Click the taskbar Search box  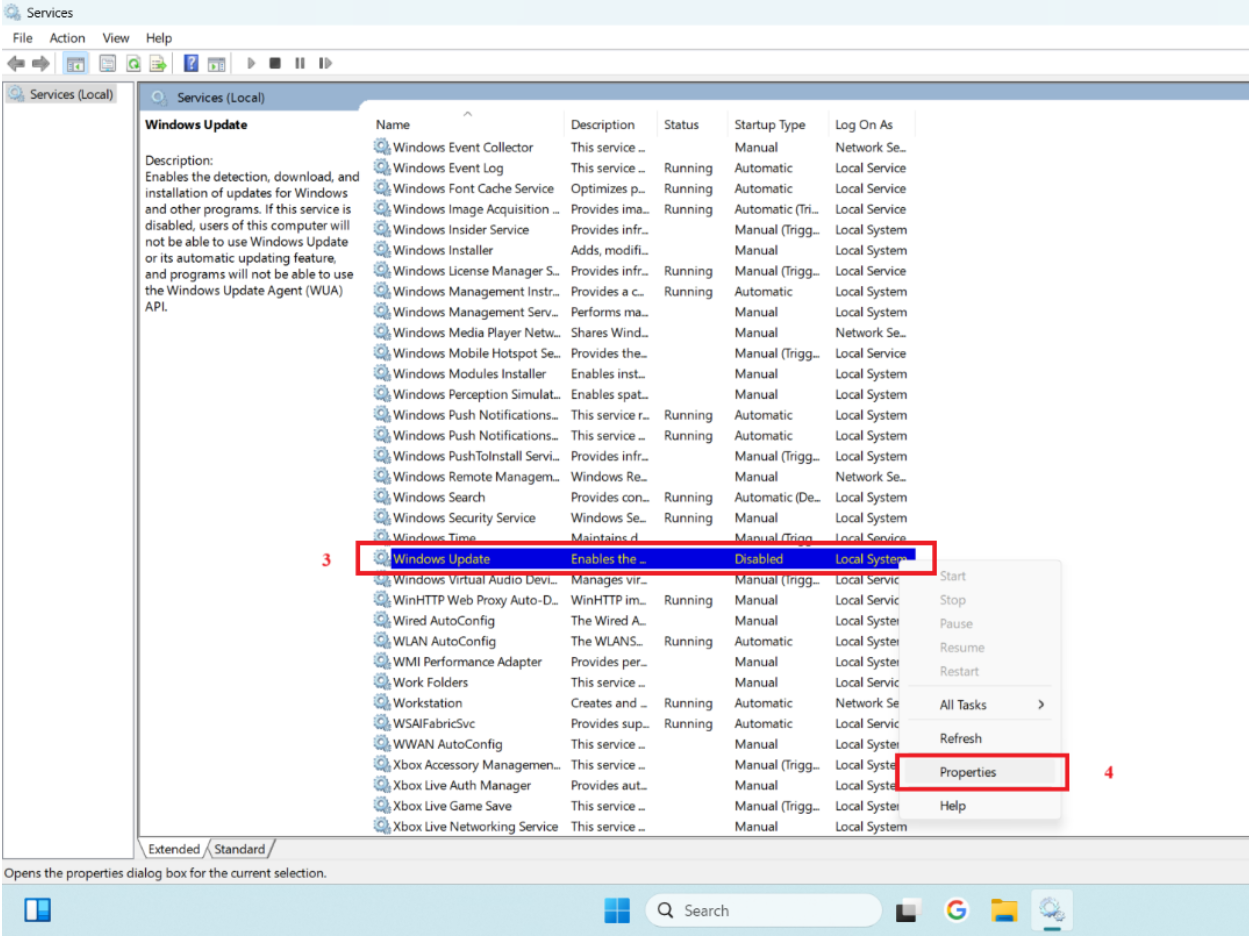coord(762,910)
